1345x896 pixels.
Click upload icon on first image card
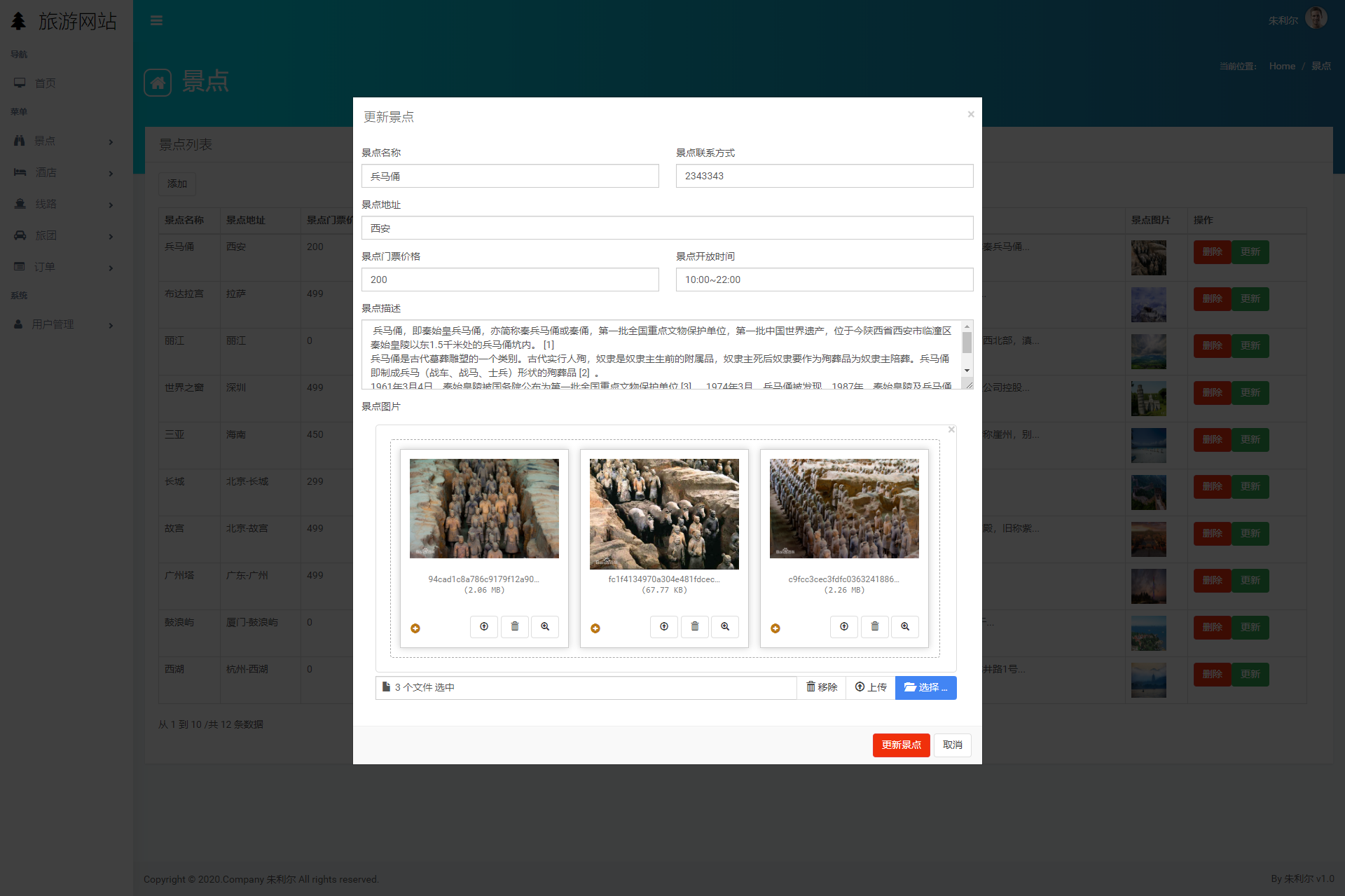(484, 627)
